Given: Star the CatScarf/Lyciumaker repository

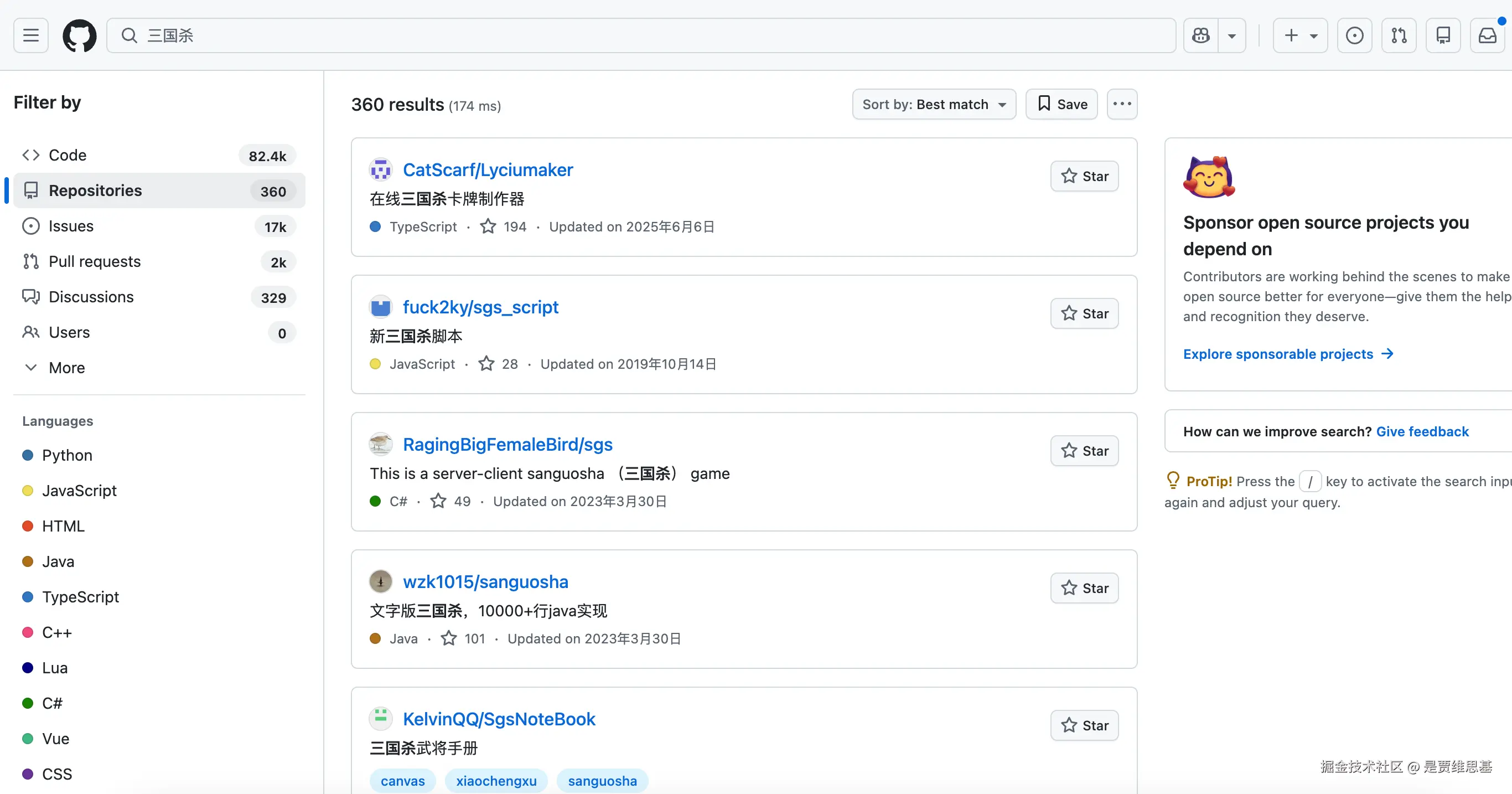Looking at the screenshot, I should (1084, 176).
